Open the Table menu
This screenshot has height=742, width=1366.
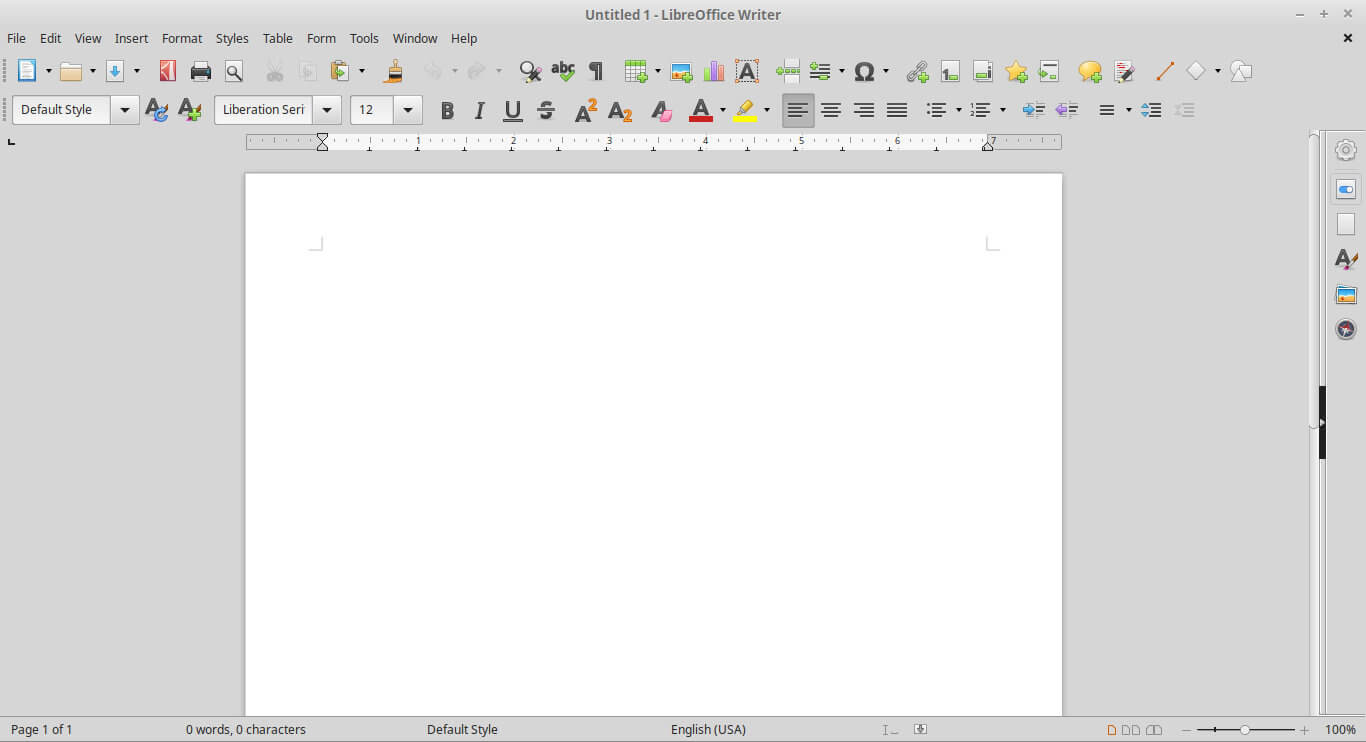point(277,38)
